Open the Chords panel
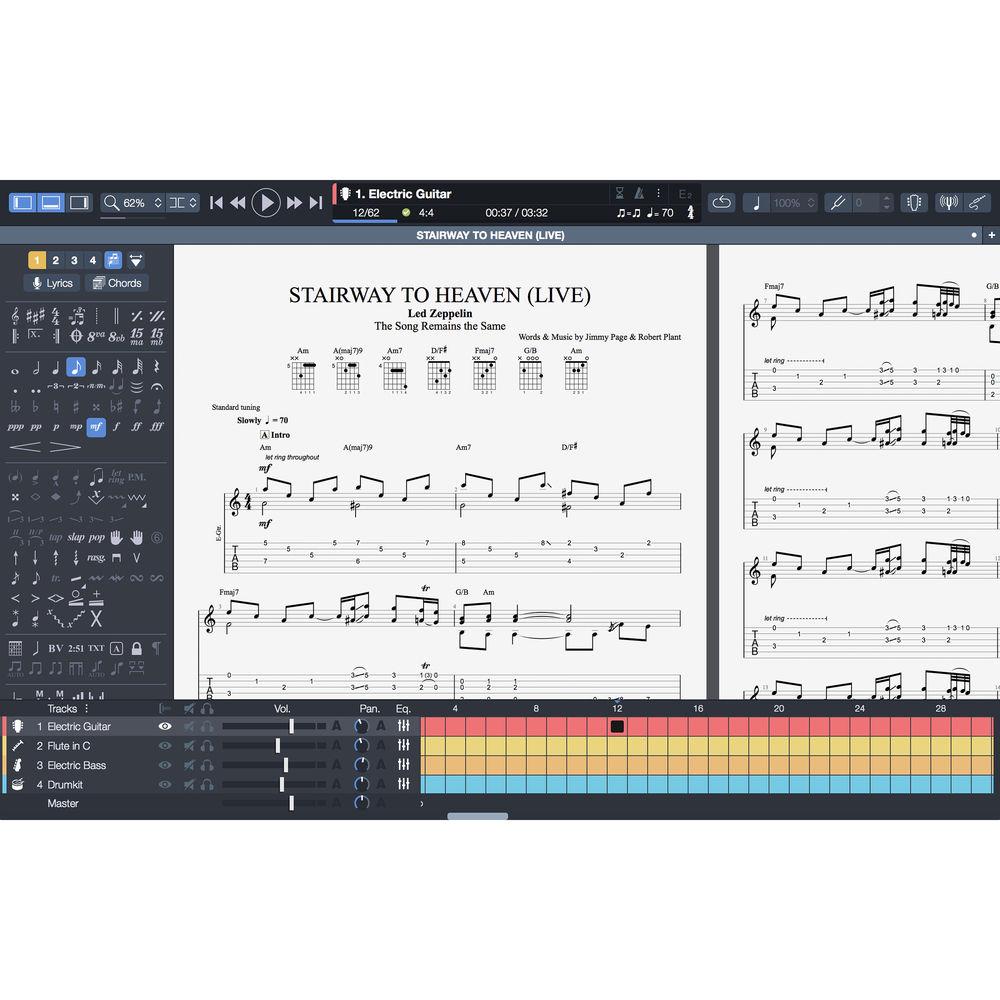1000x1000 pixels. coord(117,282)
